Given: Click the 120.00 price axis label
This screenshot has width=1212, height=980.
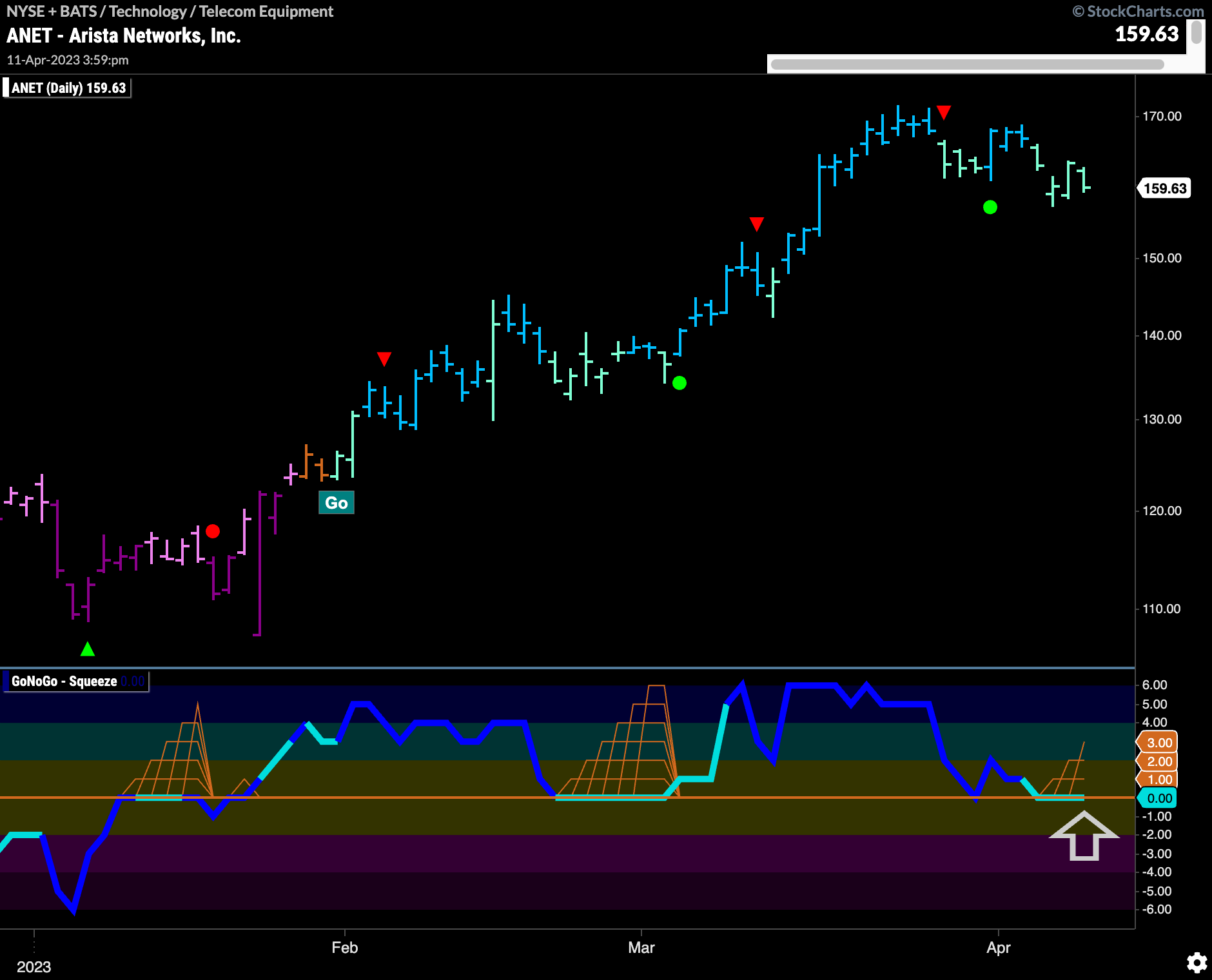Looking at the screenshot, I should 1162,511.
